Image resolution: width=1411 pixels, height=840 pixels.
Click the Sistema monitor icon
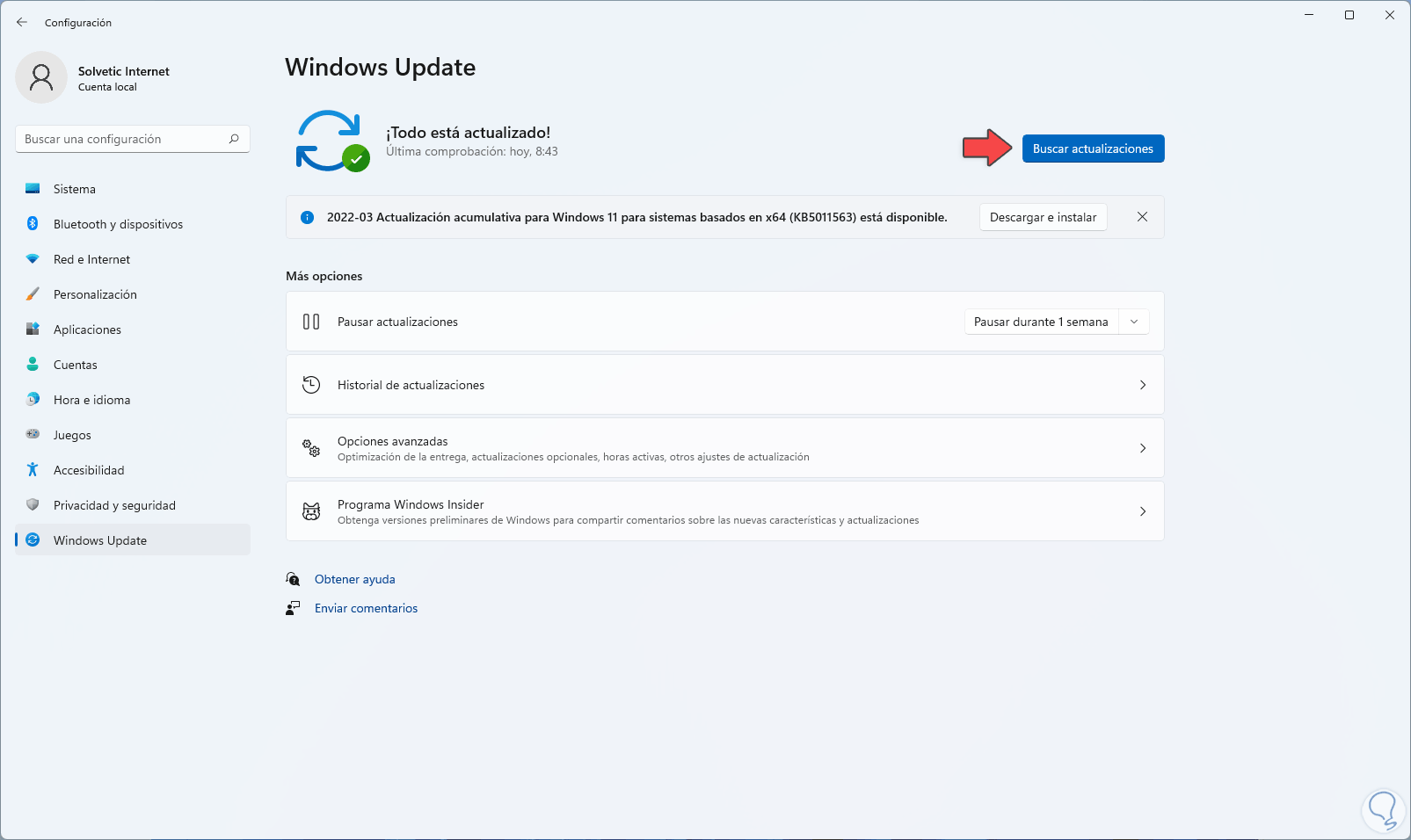click(x=33, y=189)
